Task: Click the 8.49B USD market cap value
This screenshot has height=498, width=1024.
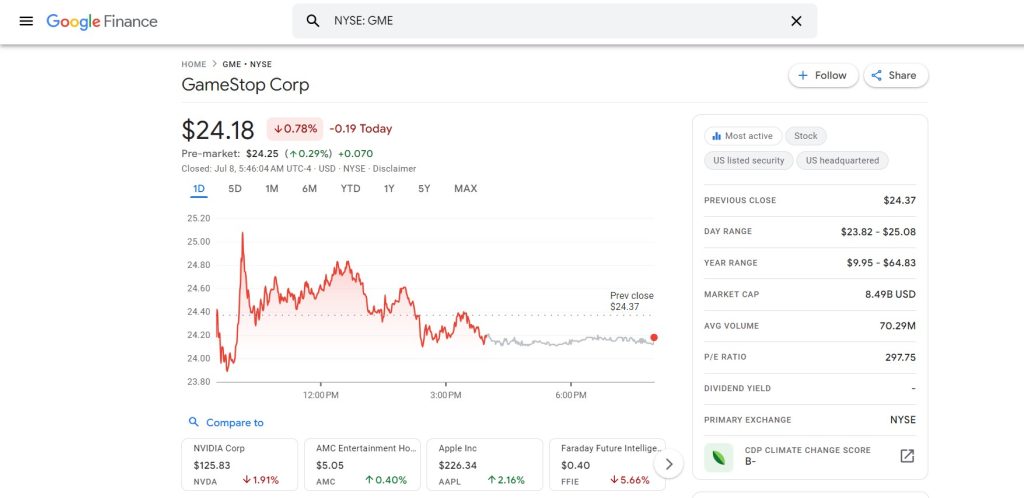Action: 890,294
